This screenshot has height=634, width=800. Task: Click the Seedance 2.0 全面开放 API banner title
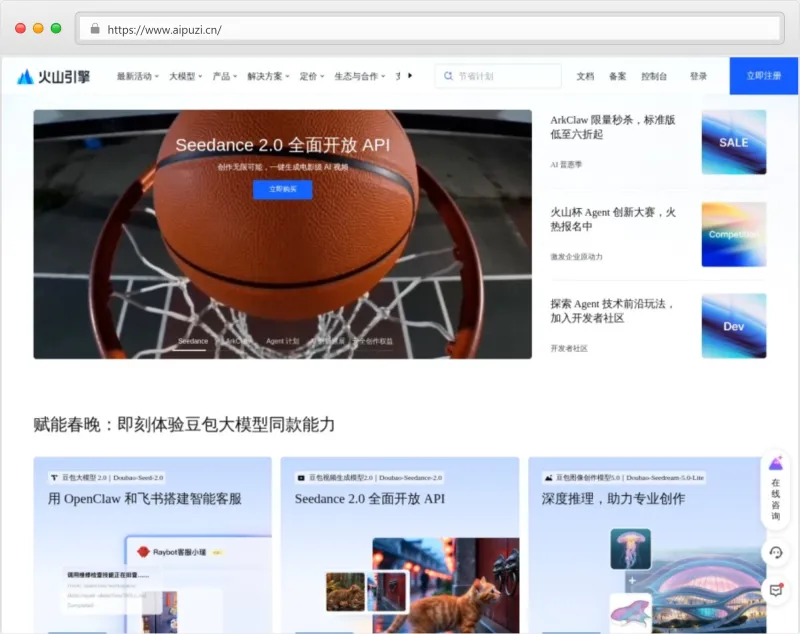283,145
